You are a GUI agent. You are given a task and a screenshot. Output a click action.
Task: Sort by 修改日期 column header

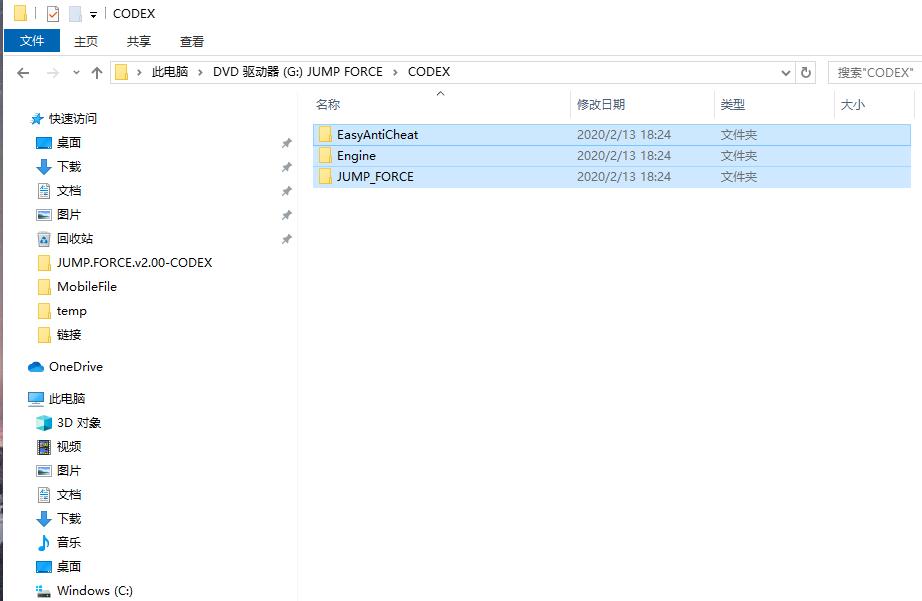(x=601, y=105)
